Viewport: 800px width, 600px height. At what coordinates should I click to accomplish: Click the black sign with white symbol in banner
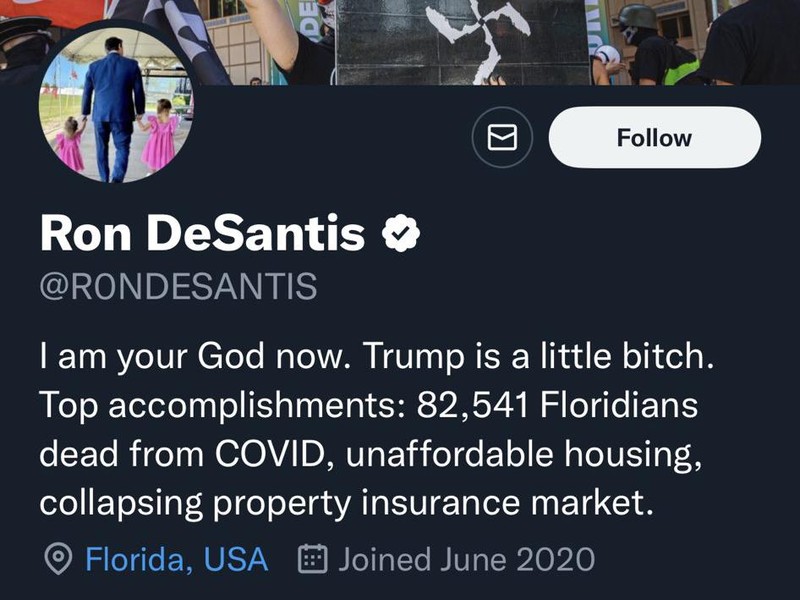click(463, 42)
